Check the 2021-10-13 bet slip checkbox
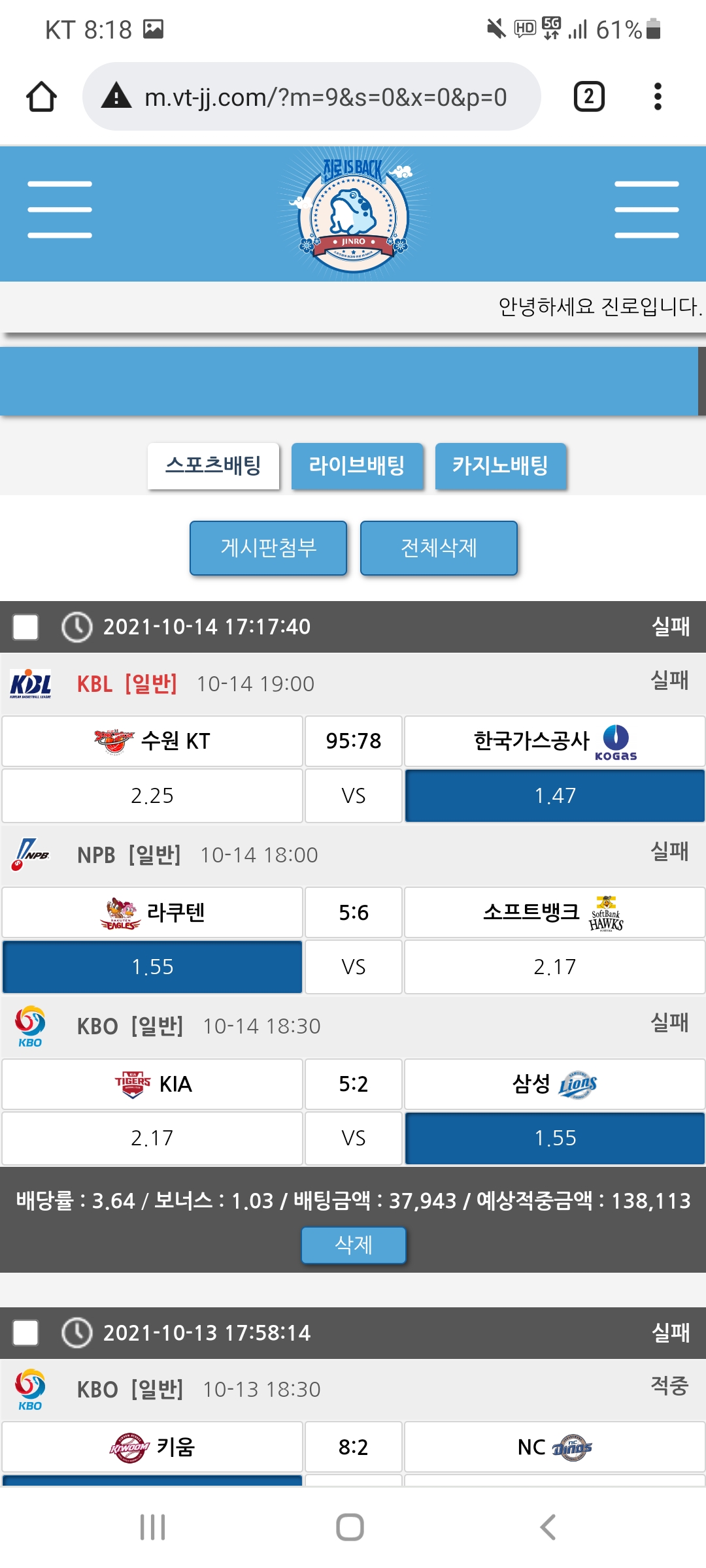Viewport: 706px width, 1568px height. pyautogui.click(x=25, y=1333)
